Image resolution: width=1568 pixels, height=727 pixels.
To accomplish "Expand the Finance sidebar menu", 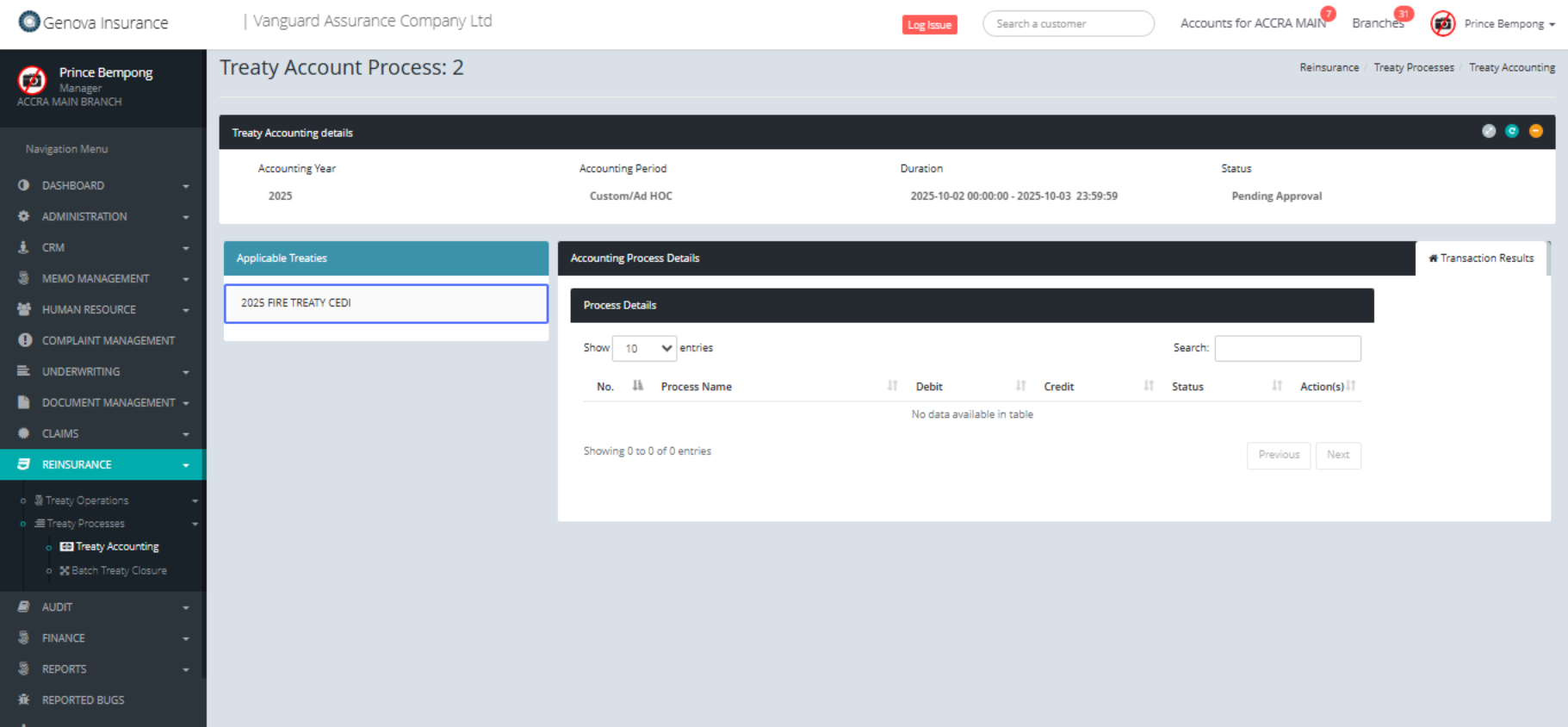I will point(102,638).
